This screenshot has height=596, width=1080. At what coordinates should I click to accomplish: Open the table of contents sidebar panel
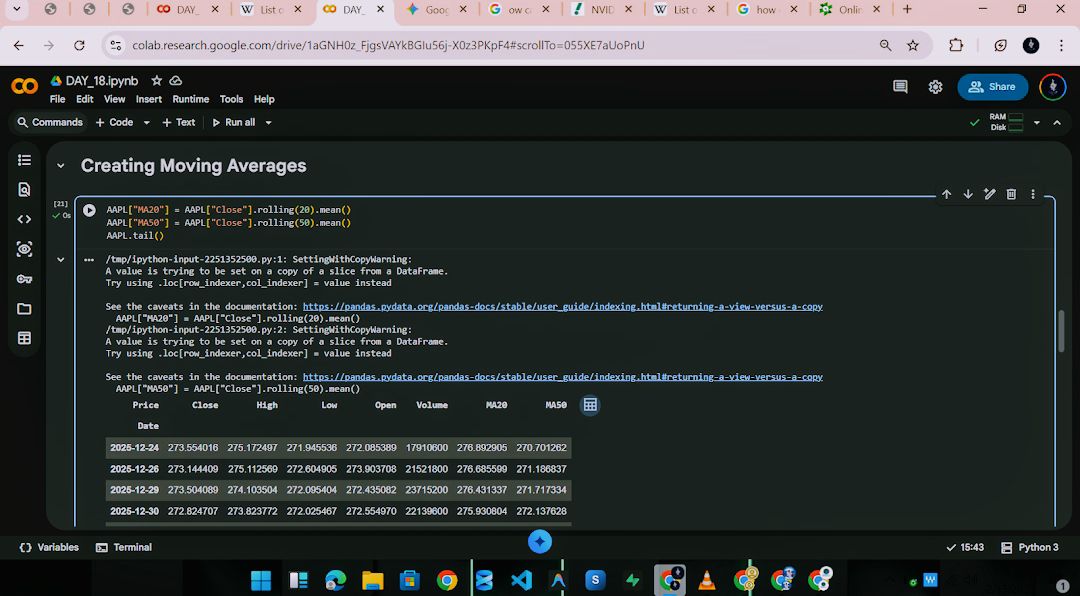[24, 160]
